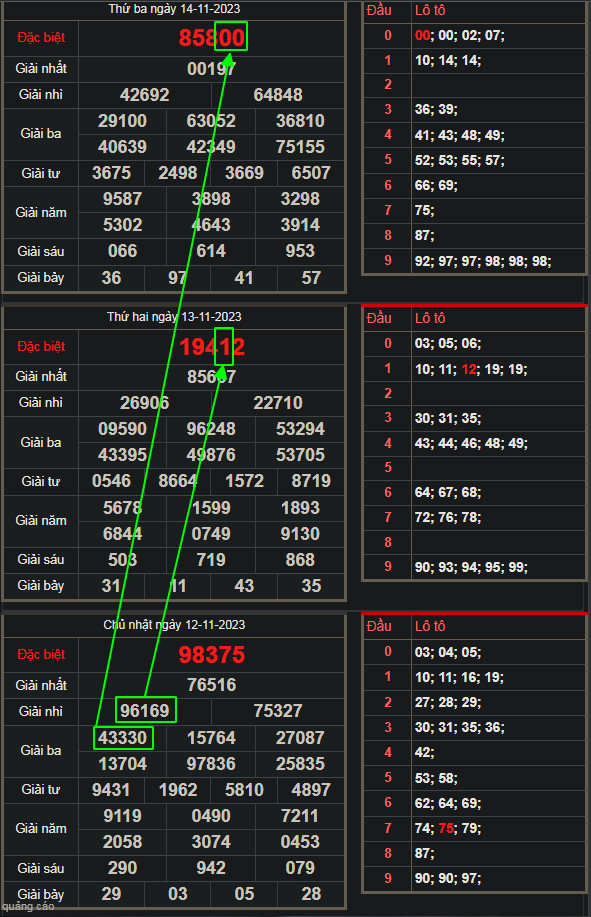Select the Giải nhất number 00197
591x917 pixels.
[211, 69]
